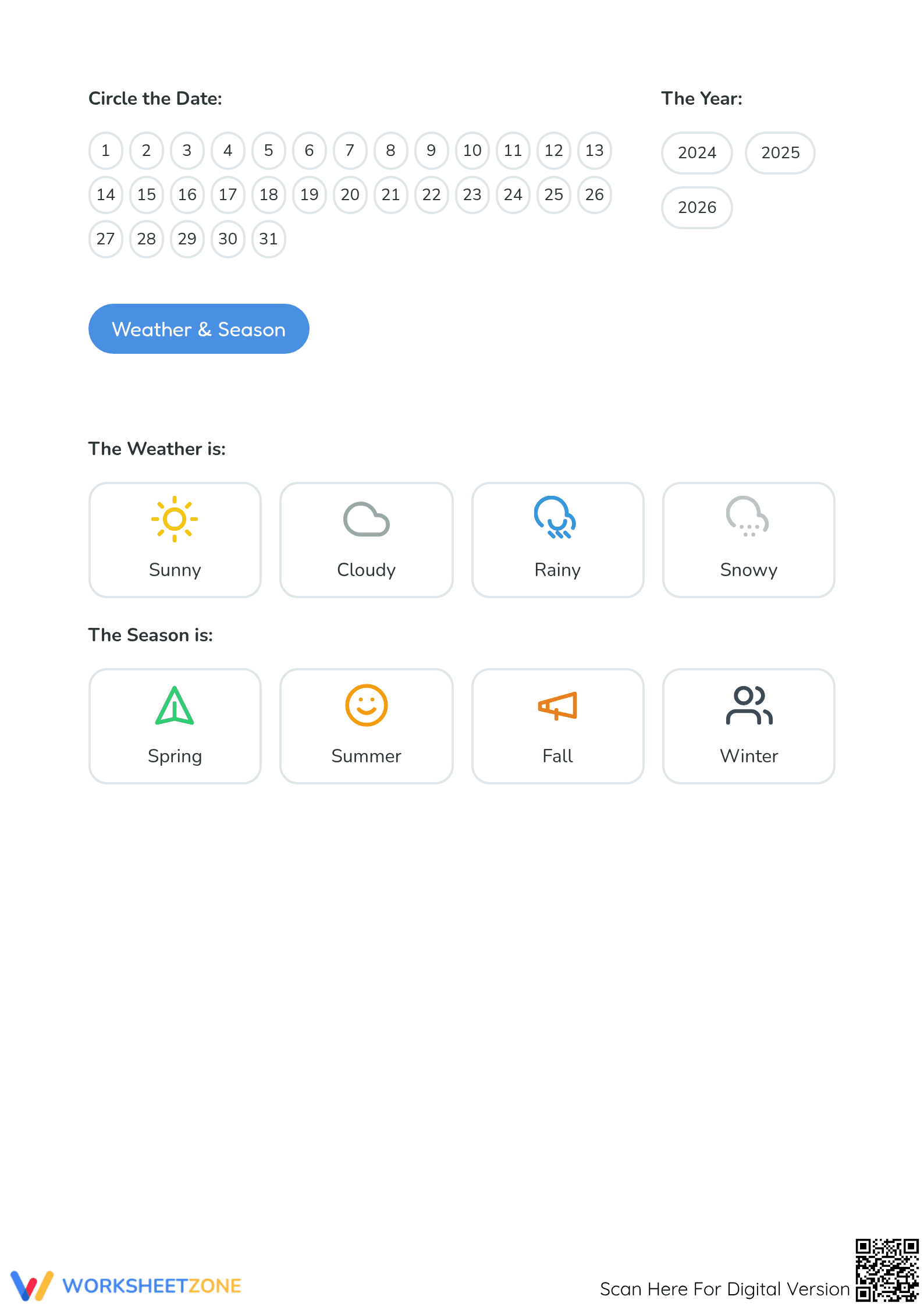Select year 2025
This screenshot has height=1307, width=924.
(780, 153)
